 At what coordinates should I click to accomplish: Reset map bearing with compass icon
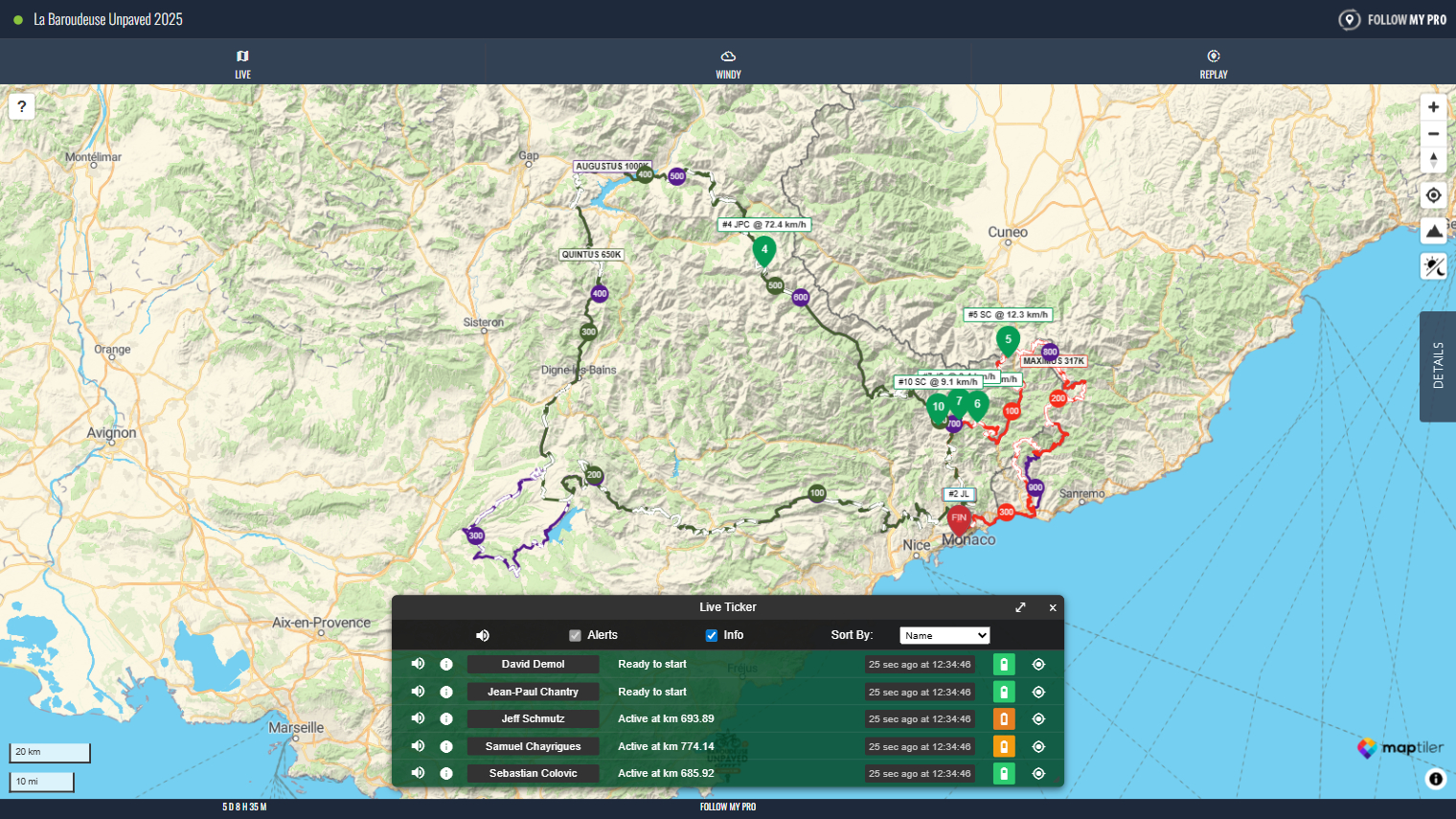[1433, 160]
